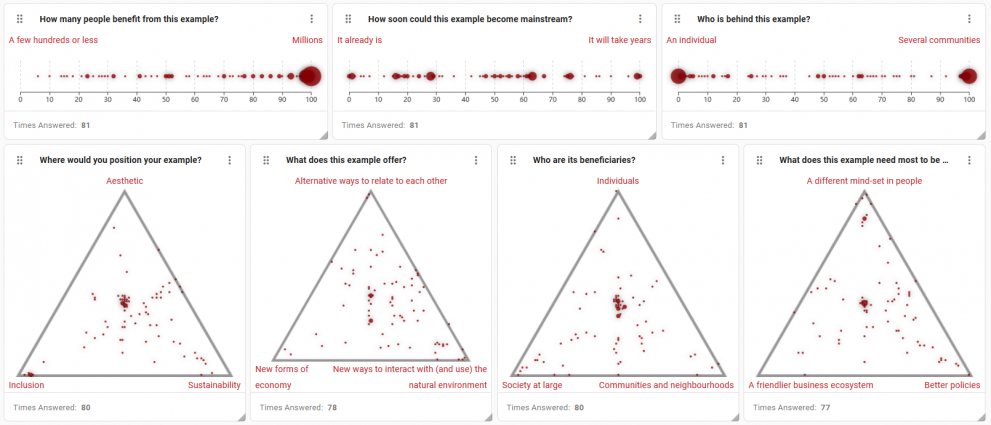Screen dimensions: 991x425
Task: Click the "Aesthetic" triangle vertex label
Action: click(125, 181)
